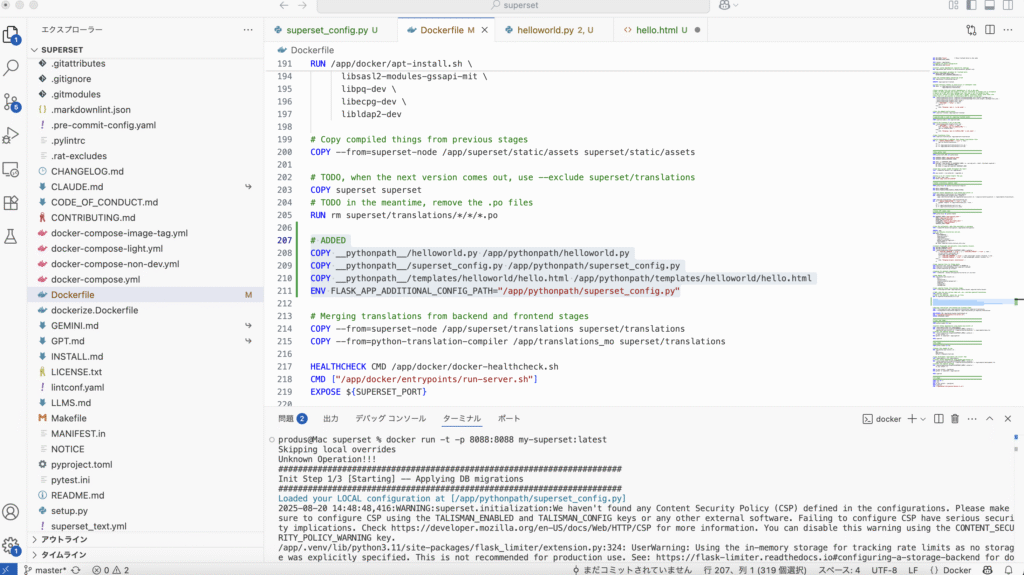Open the Remote Explorer icon
This screenshot has width=1024, height=575.
(12, 169)
